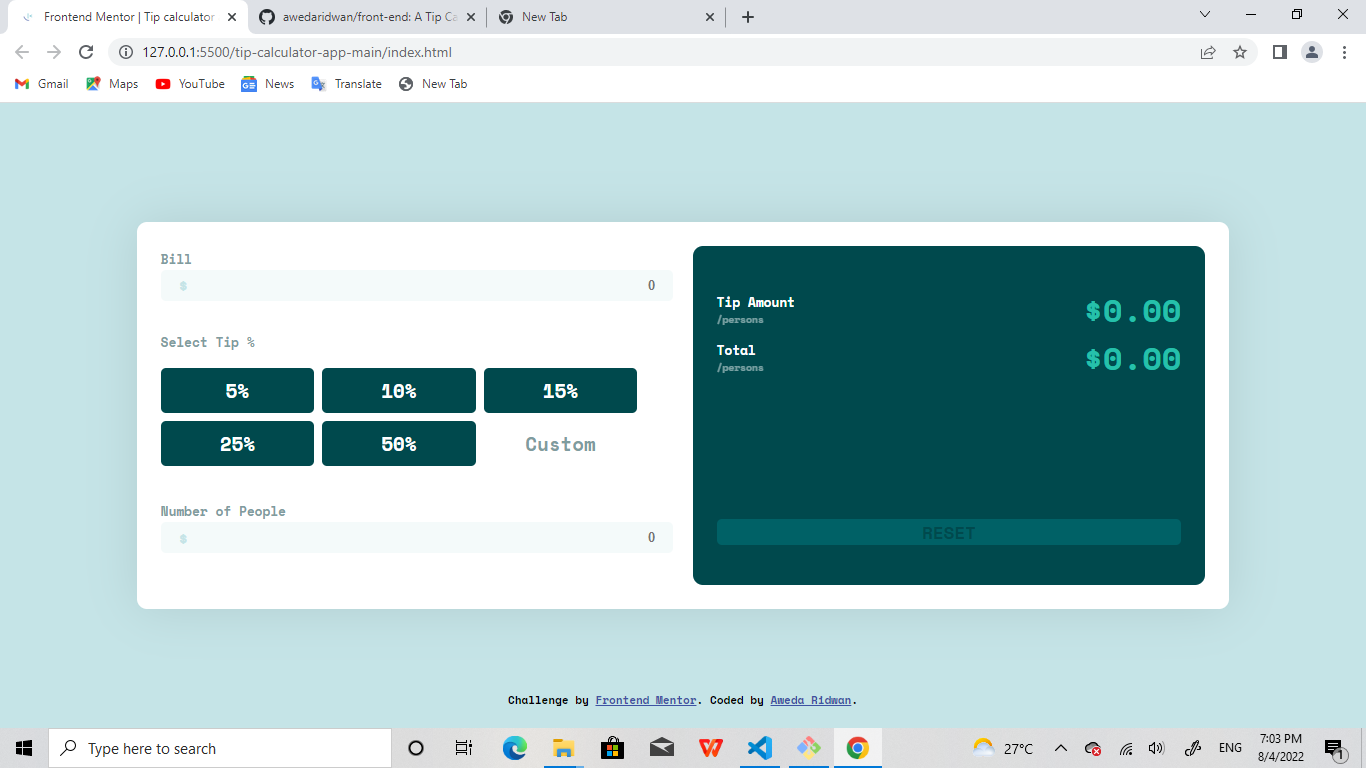Select the 5% tip button
This screenshot has width=1366, height=768.
(237, 390)
